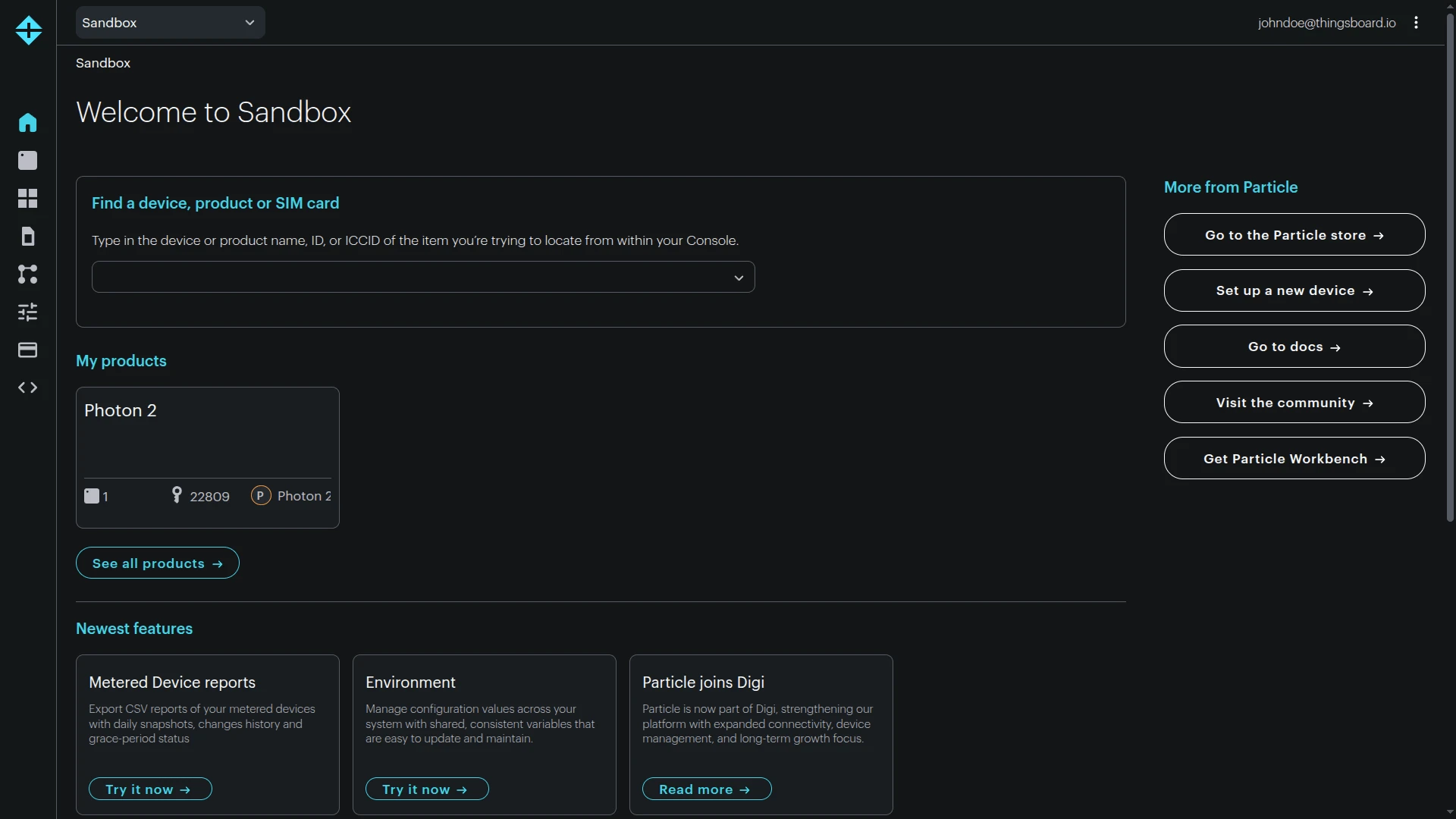
Task: Click the Newest features heading
Action: coord(134,629)
